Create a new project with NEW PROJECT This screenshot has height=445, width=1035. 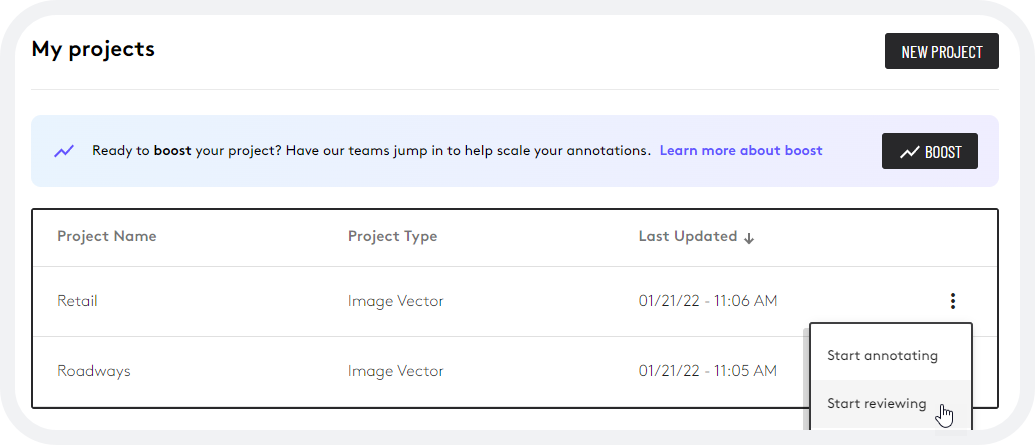tap(942, 51)
